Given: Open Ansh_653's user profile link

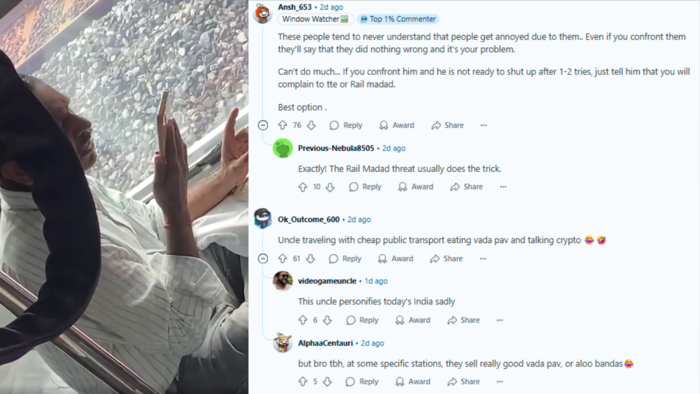Looking at the screenshot, I should pyautogui.click(x=295, y=7).
